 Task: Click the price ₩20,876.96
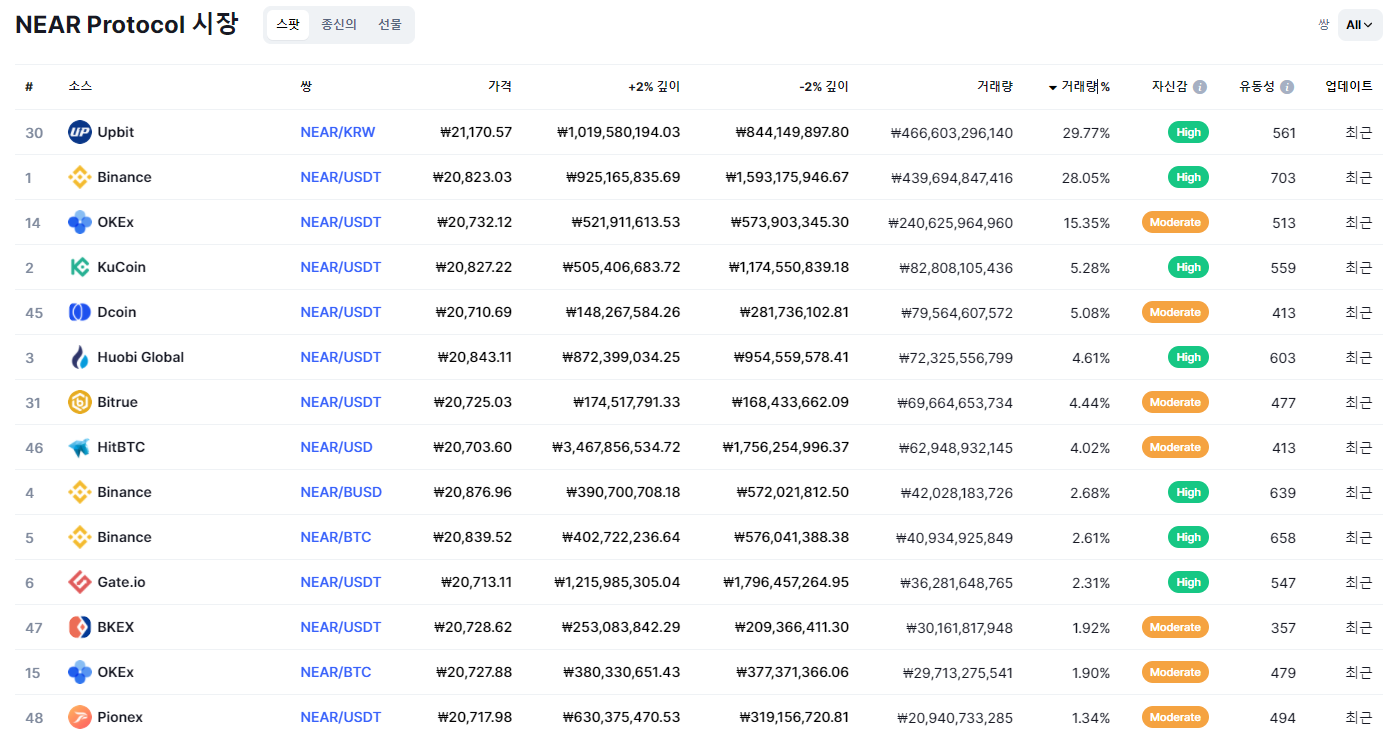[472, 492]
